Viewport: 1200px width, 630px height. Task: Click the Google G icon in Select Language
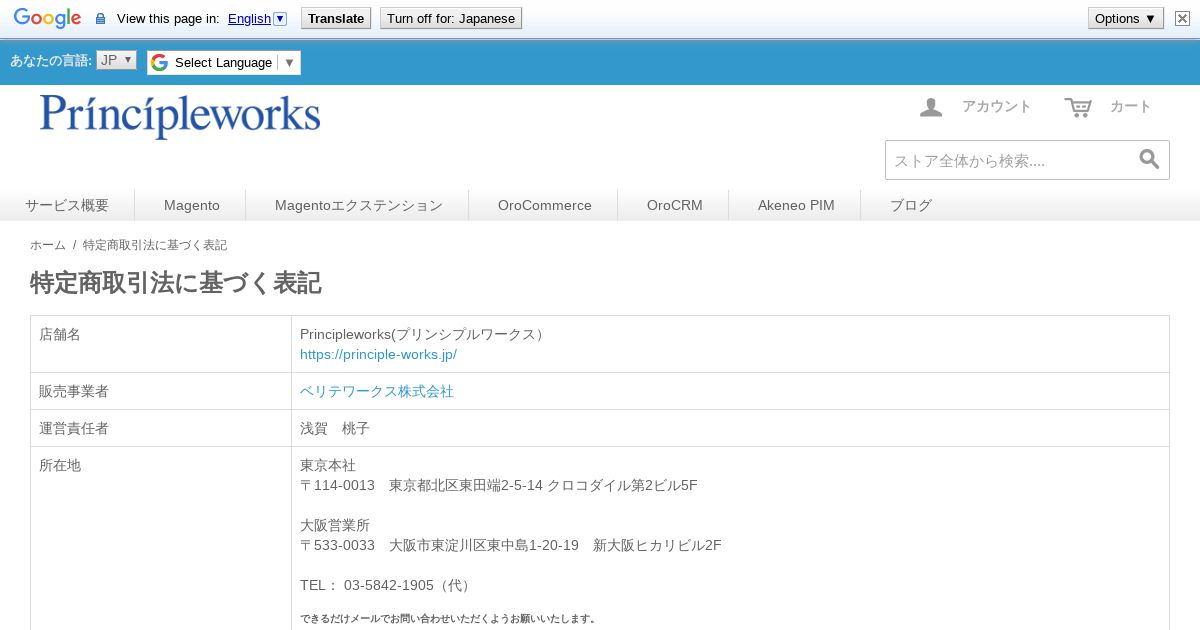point(159,63)
